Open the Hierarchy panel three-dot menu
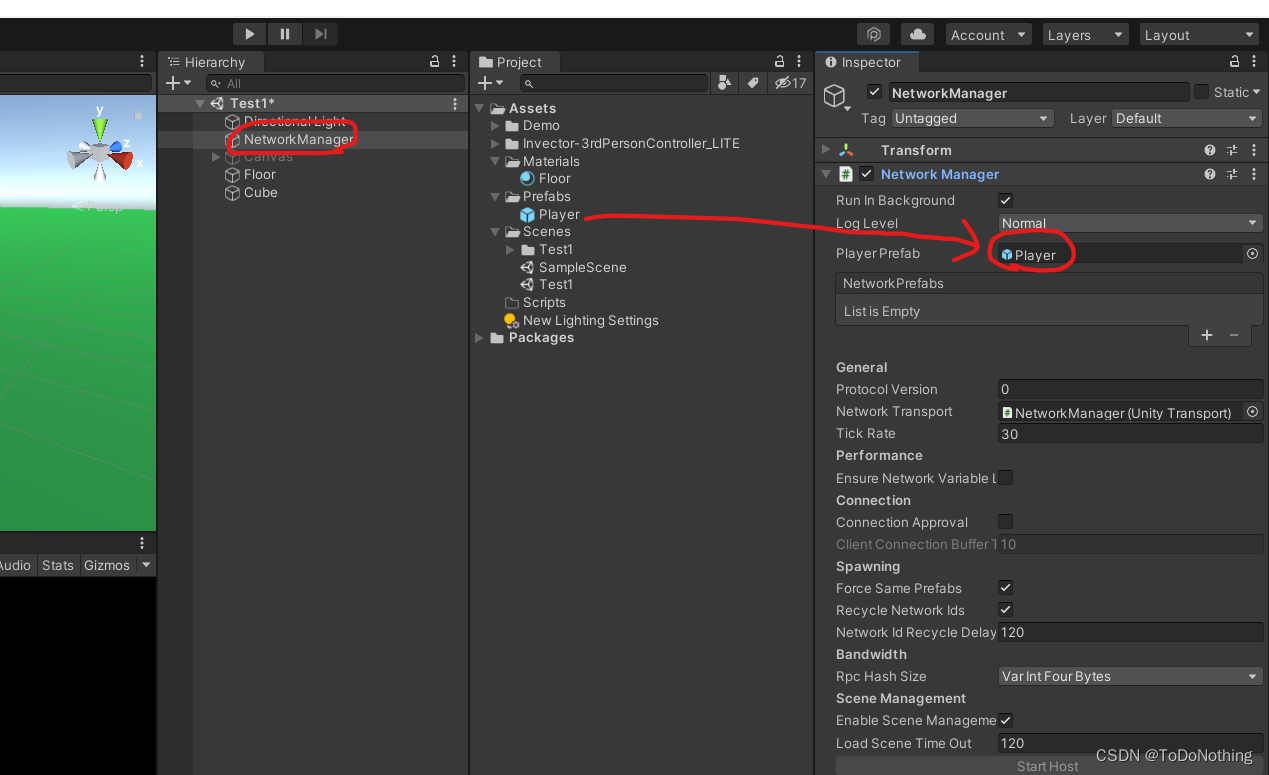The height and width of the screenshot is (775, 1269). pos(454,62)
